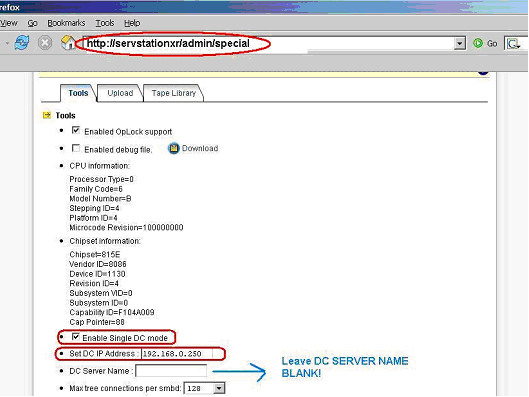Open Max tree connections per smbd dropdown
This screenshot has height=397, width=529.
coord(219,388)
